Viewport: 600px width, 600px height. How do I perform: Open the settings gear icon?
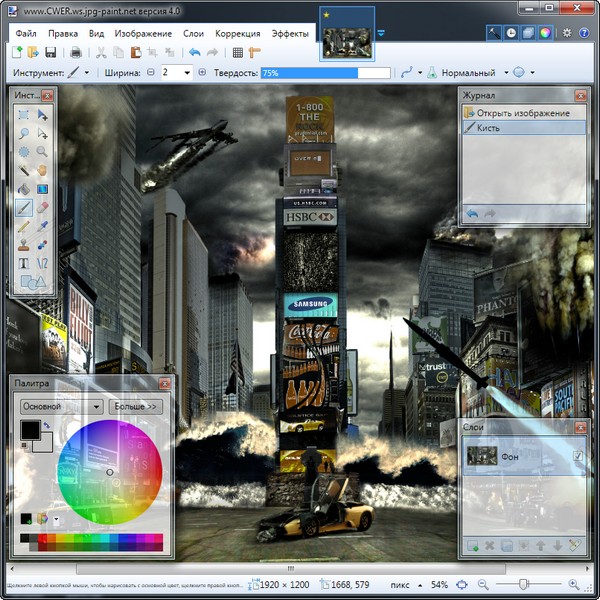567,33
